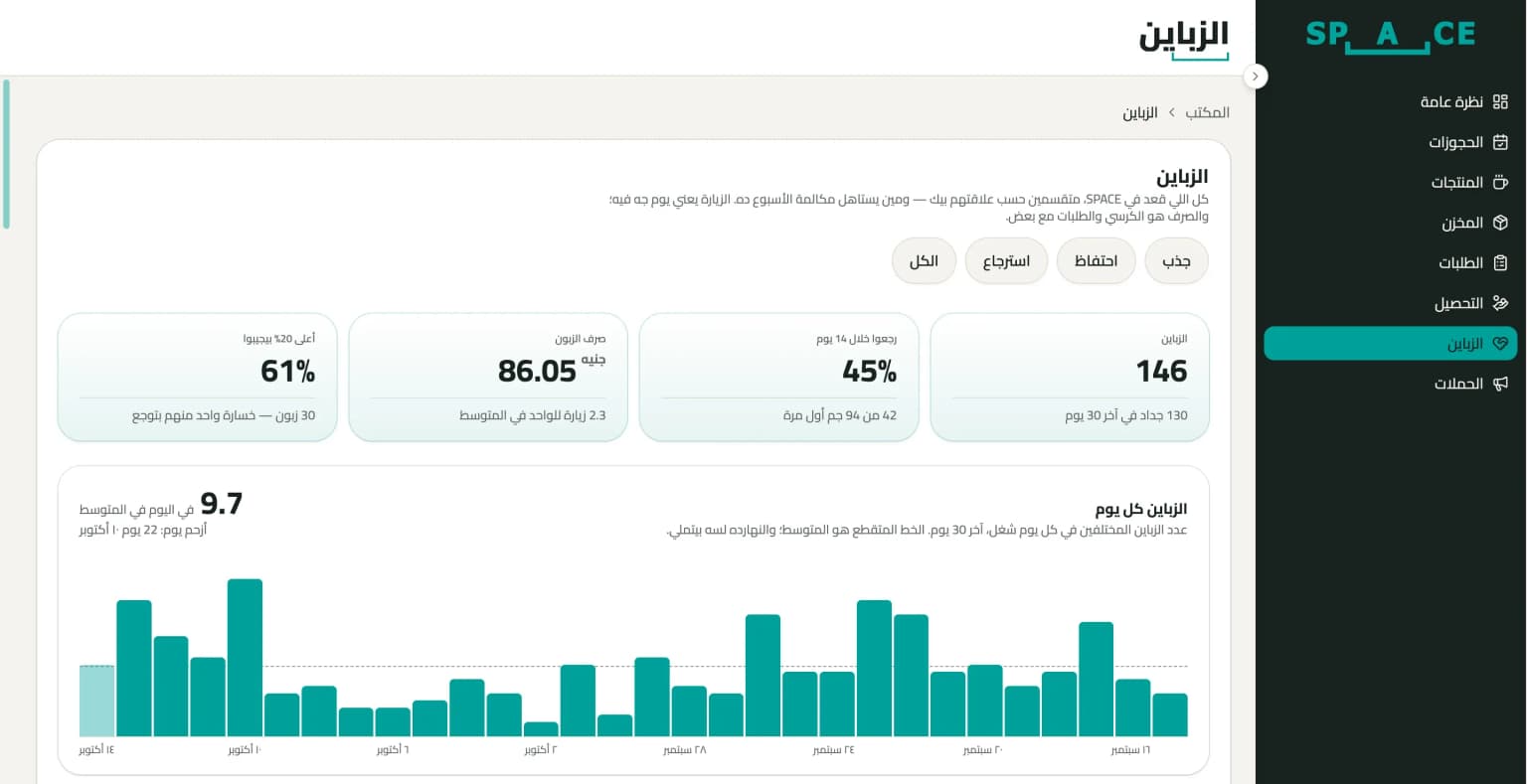Click the التحصيل collection icon in sidebar

point(1500,303)
